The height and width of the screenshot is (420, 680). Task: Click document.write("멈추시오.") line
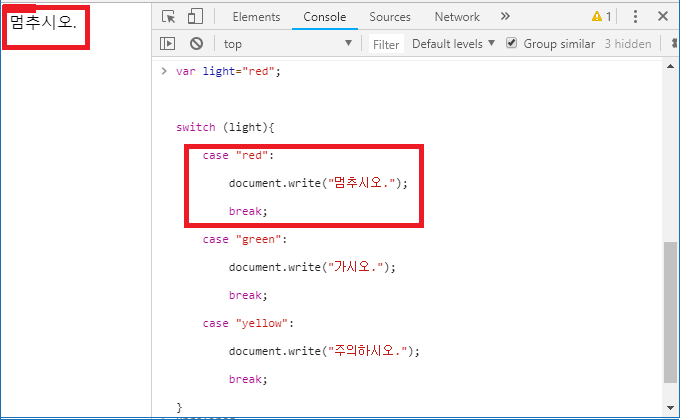coord(318,183)
